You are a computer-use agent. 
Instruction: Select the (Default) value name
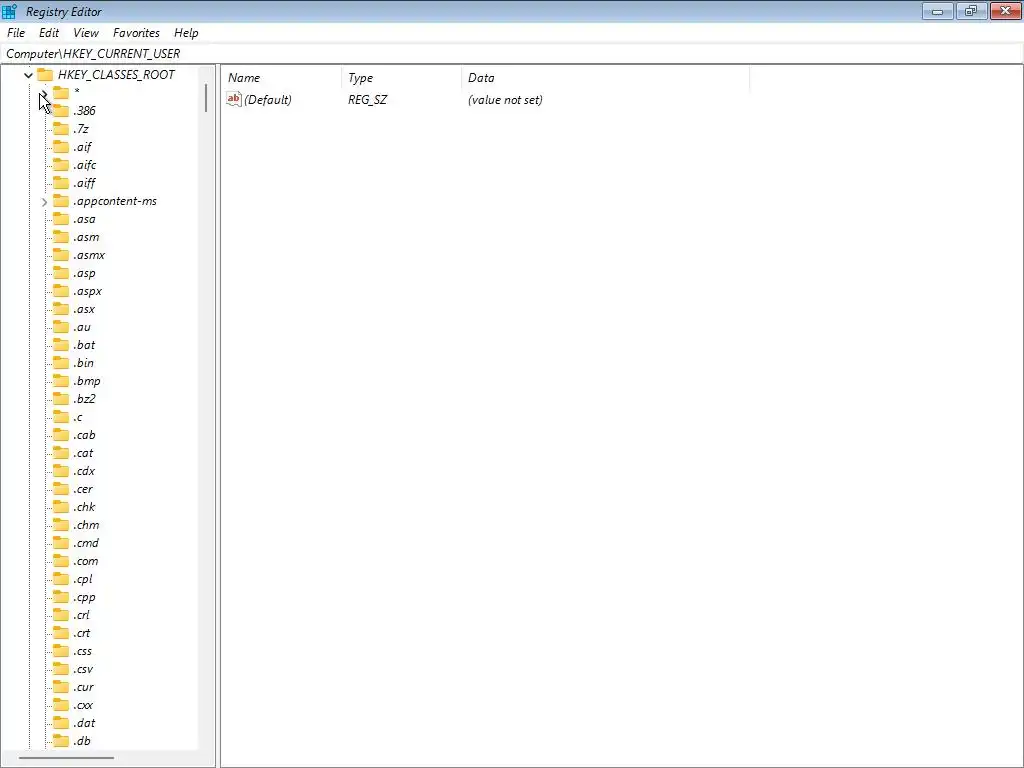268,99
